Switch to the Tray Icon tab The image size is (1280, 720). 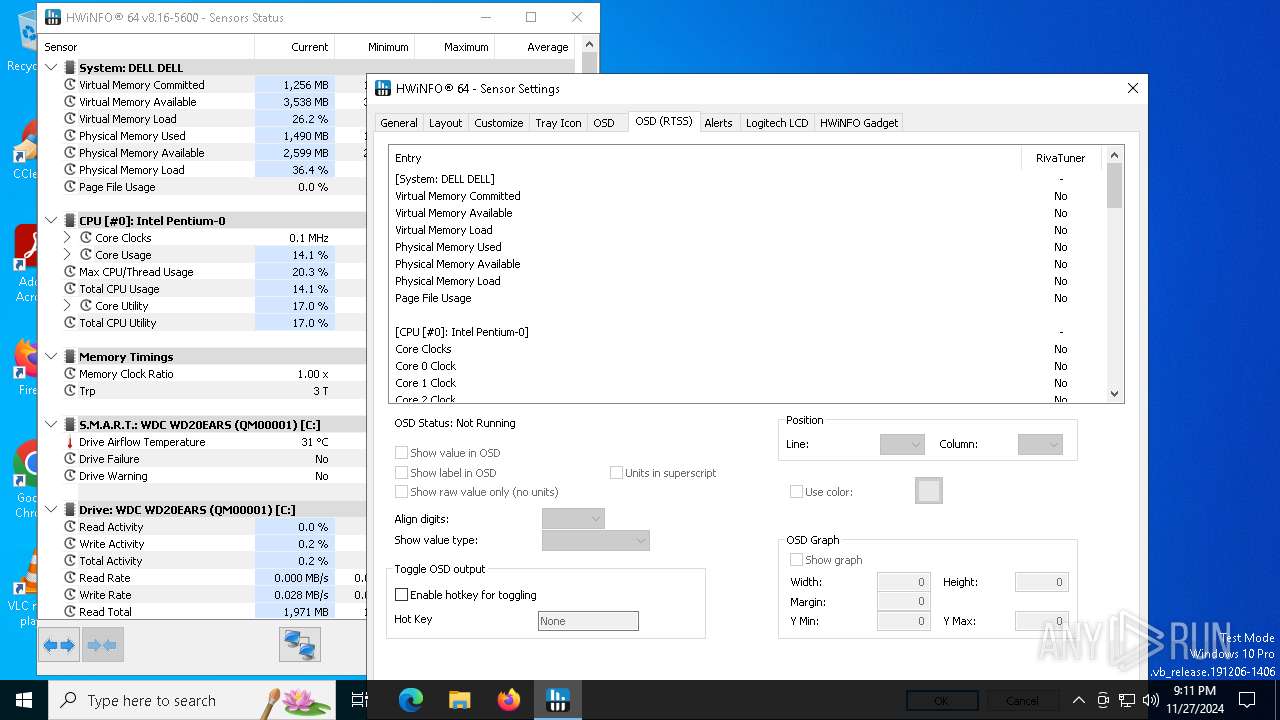click(558, 123)
